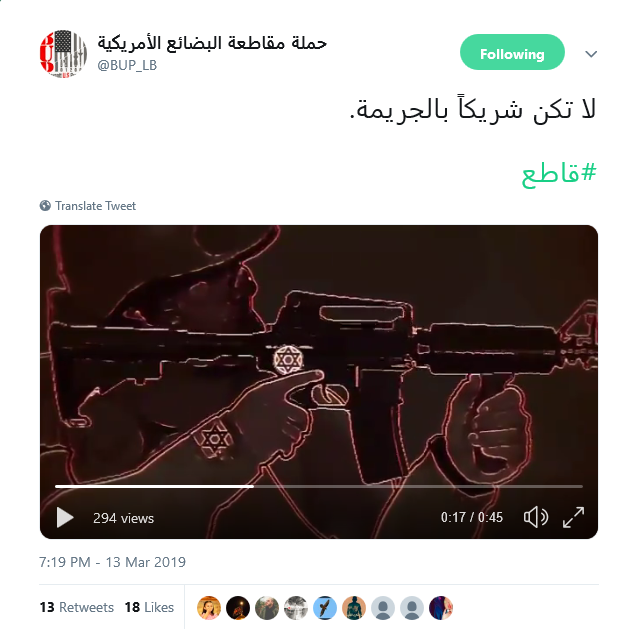Viewport: 636px width, 629px height.
Task: Open the tweet options chevron menu
Action: [591, 54]
